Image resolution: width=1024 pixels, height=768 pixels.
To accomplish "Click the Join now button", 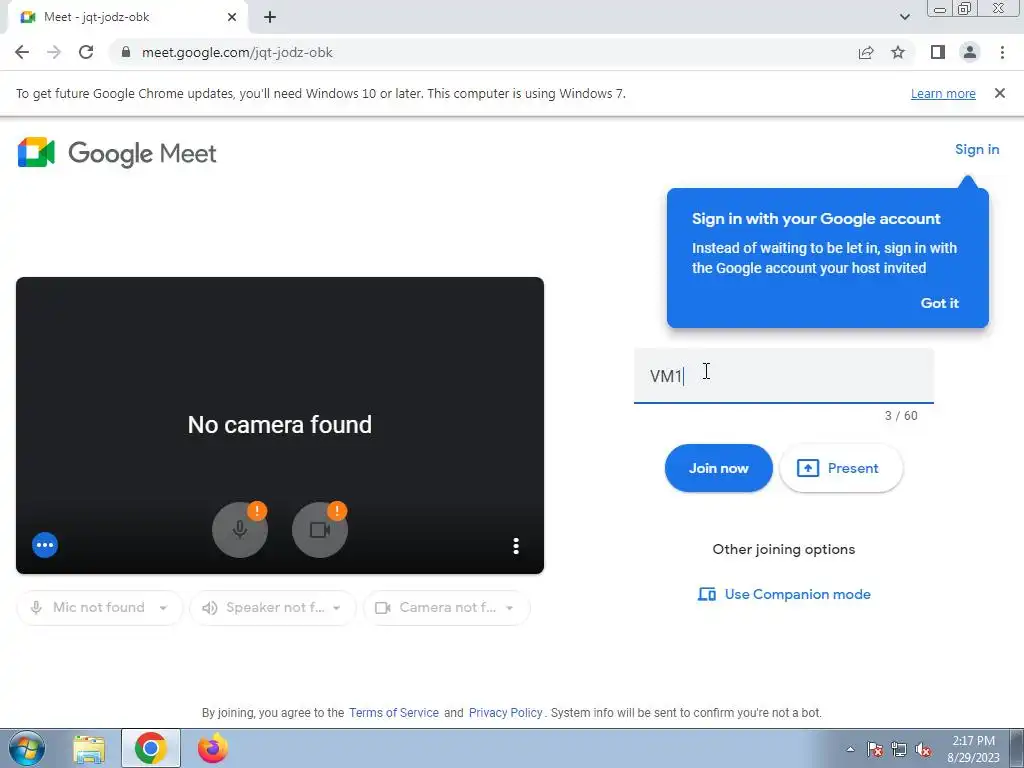I will pos(718,468).
